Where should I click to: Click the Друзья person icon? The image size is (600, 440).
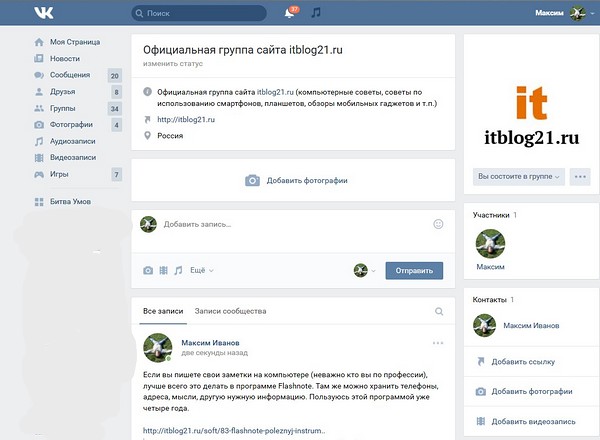[39, 92]
